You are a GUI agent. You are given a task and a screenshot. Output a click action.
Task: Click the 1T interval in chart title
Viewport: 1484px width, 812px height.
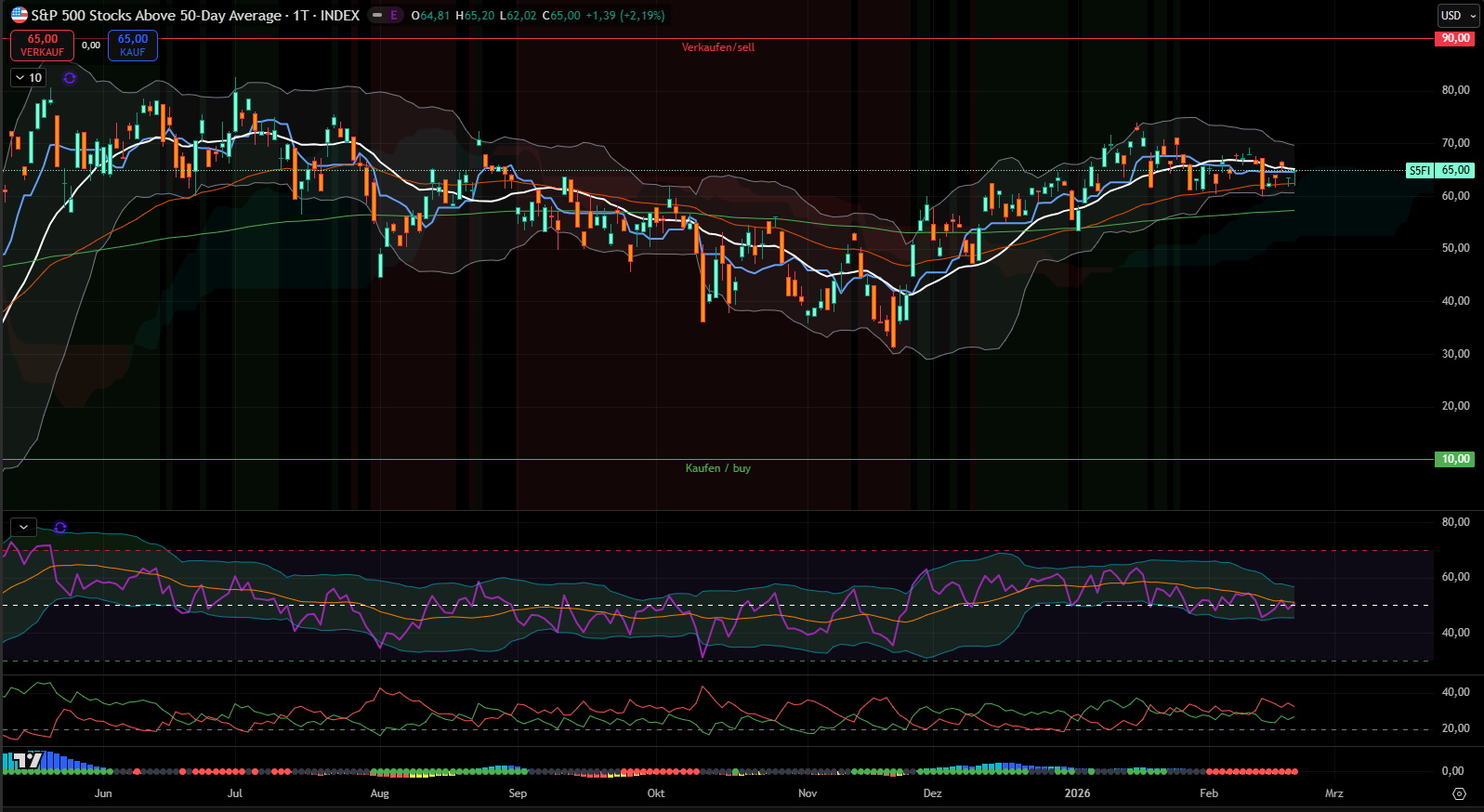click(x=300, y=15)
